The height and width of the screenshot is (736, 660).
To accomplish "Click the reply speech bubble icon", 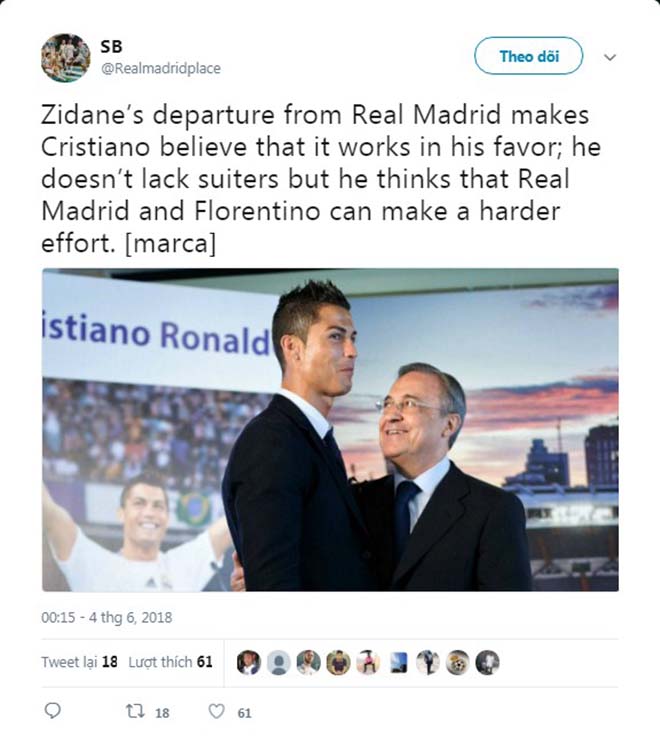I will coord(53,711).
